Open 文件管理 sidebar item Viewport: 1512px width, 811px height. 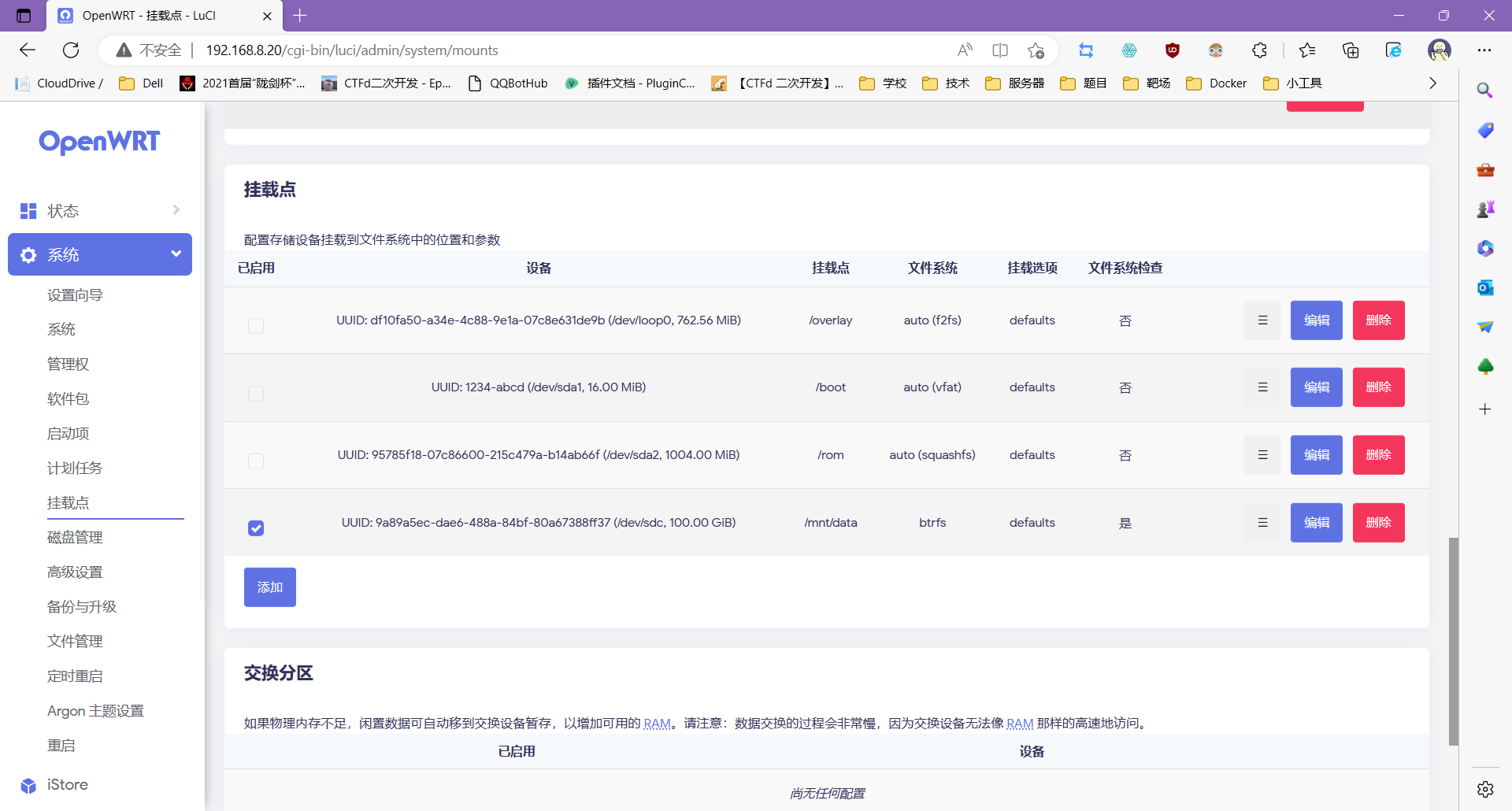click(75, 642)
